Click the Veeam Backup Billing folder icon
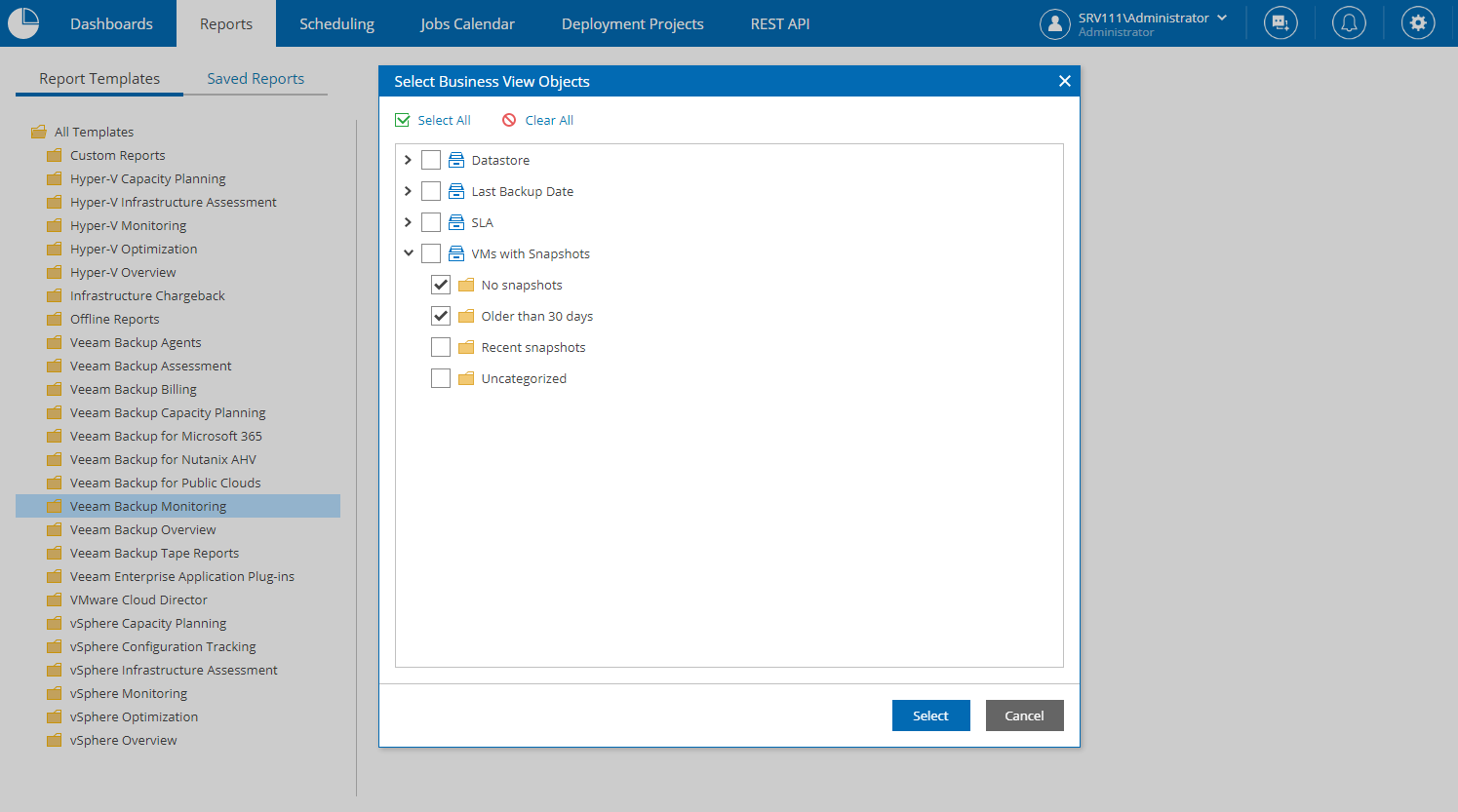1458x812 pixels. [x=55, y=389]
